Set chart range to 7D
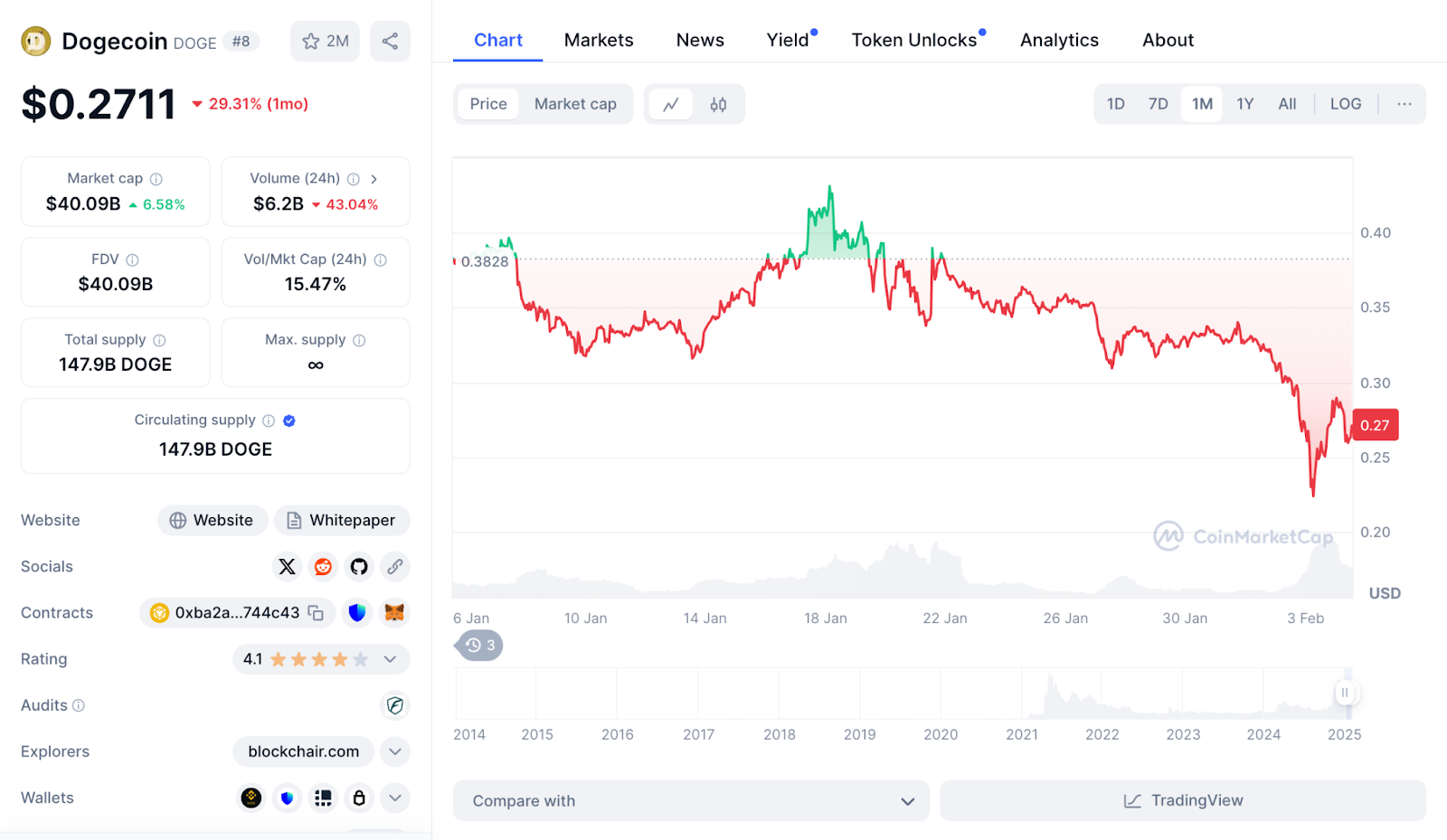 pyautogui.click(x=1159, y=104)
